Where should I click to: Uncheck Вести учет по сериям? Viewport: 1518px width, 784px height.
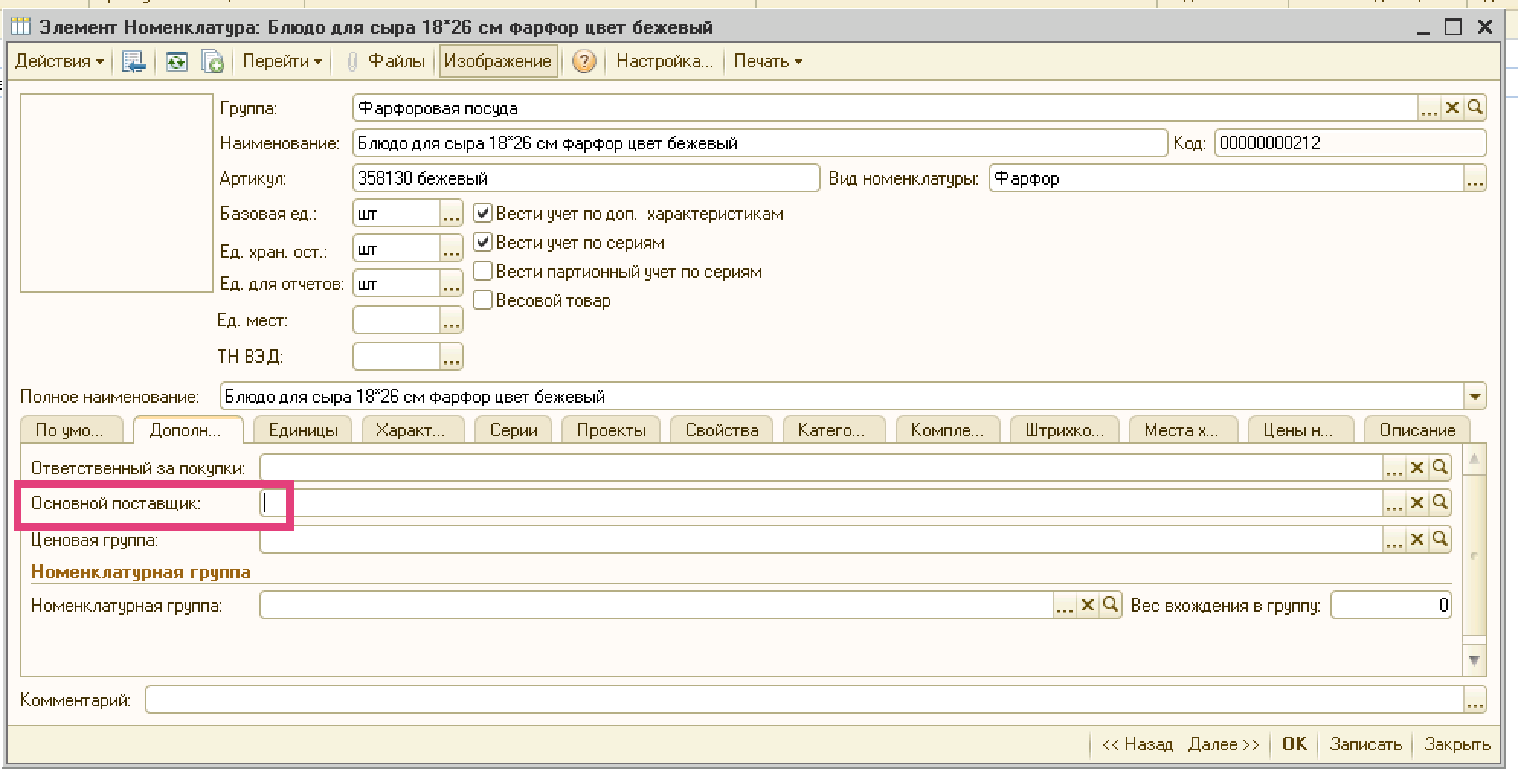[483, 243]
